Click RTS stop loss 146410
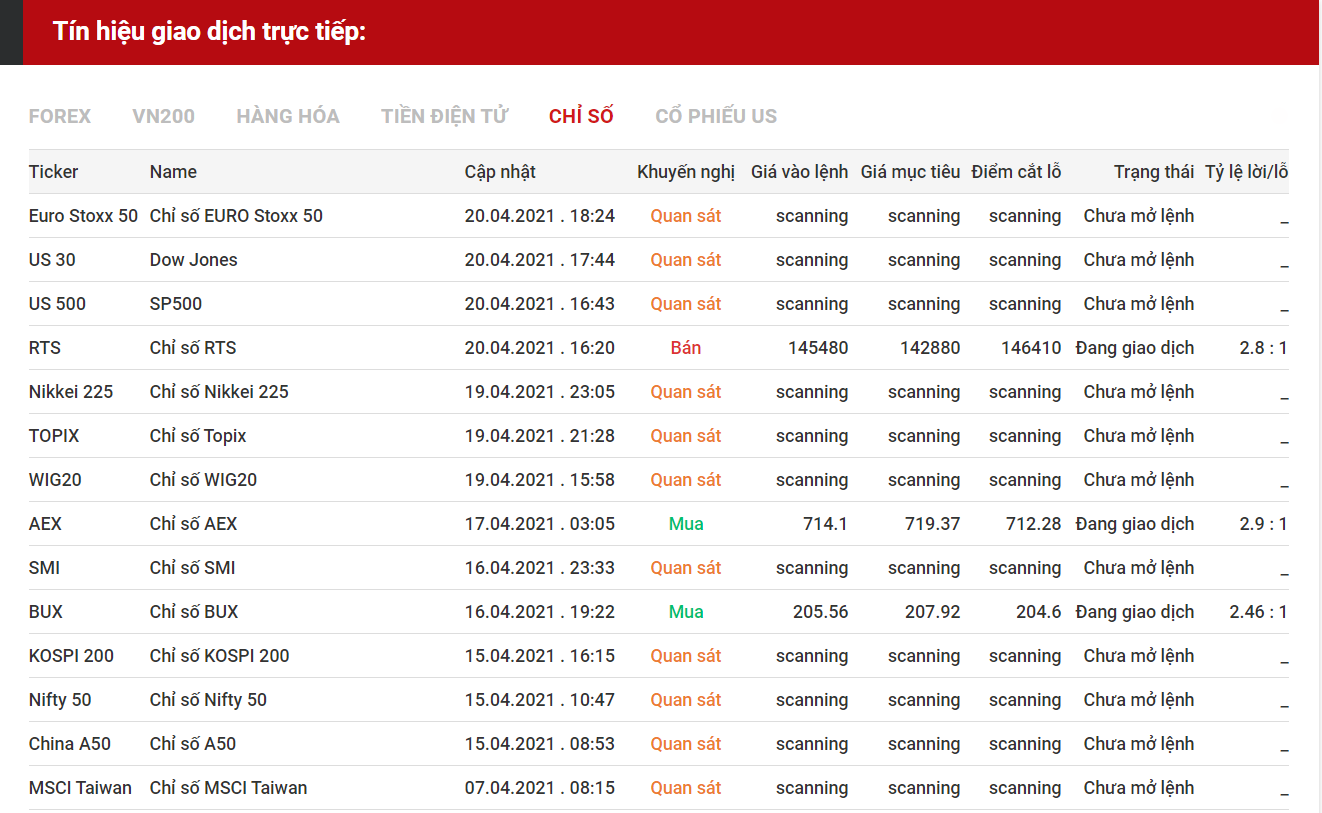 [1031, 348]
